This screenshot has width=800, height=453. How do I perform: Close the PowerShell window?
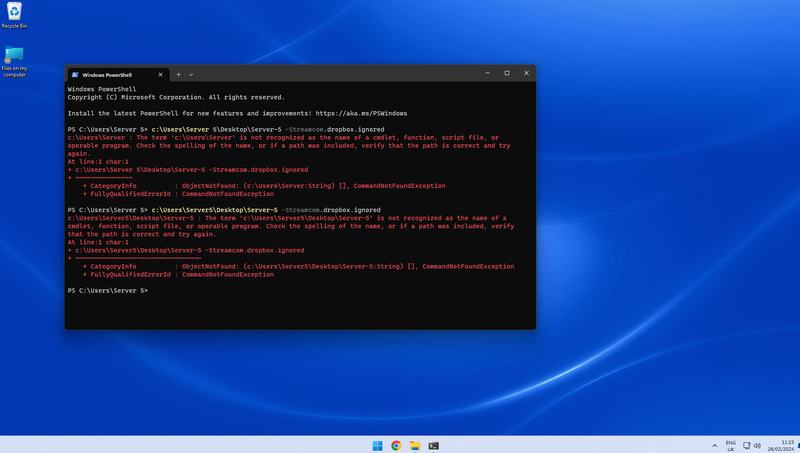526,73
